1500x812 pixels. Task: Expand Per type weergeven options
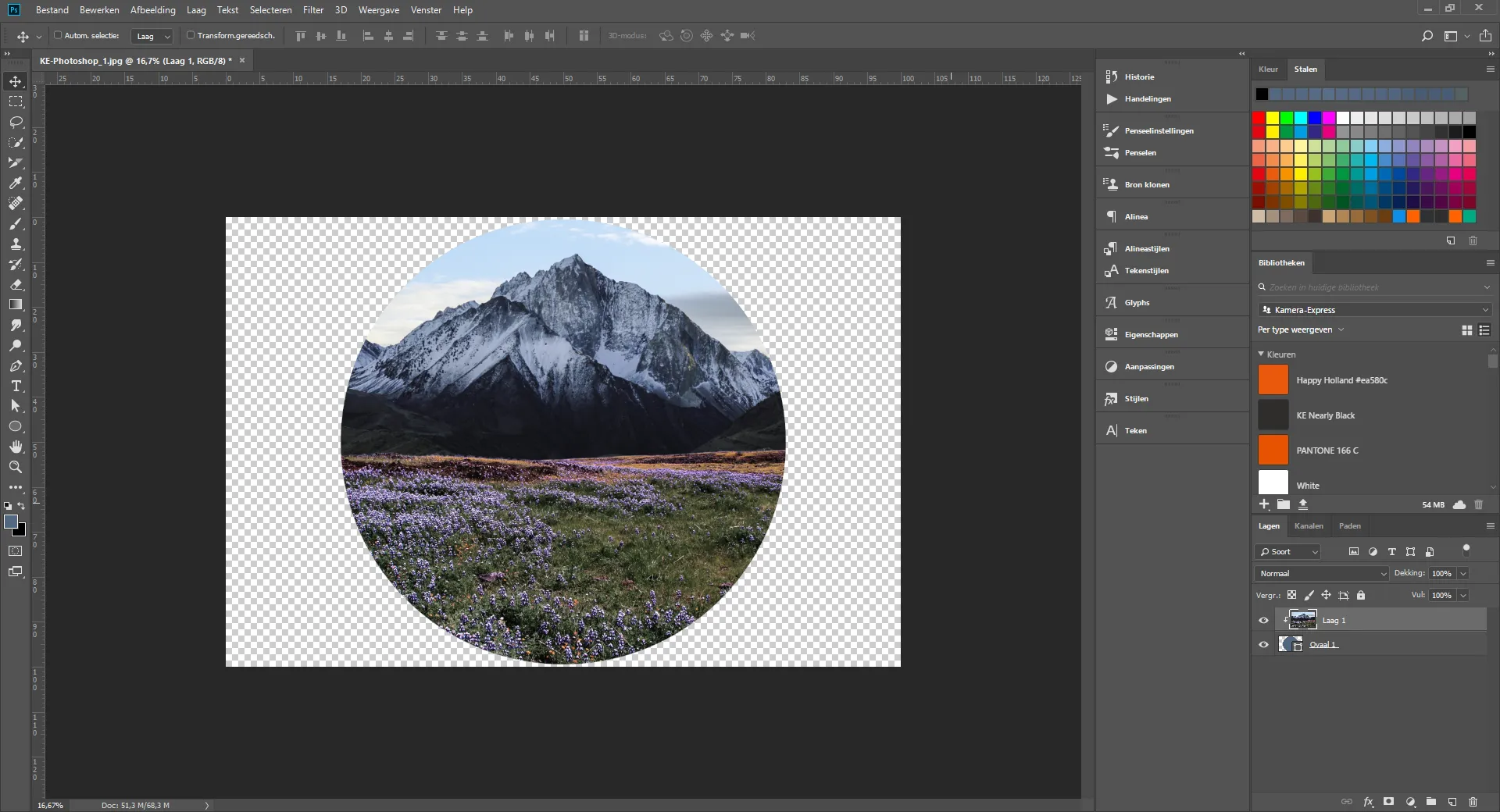tap(1301, 330)
